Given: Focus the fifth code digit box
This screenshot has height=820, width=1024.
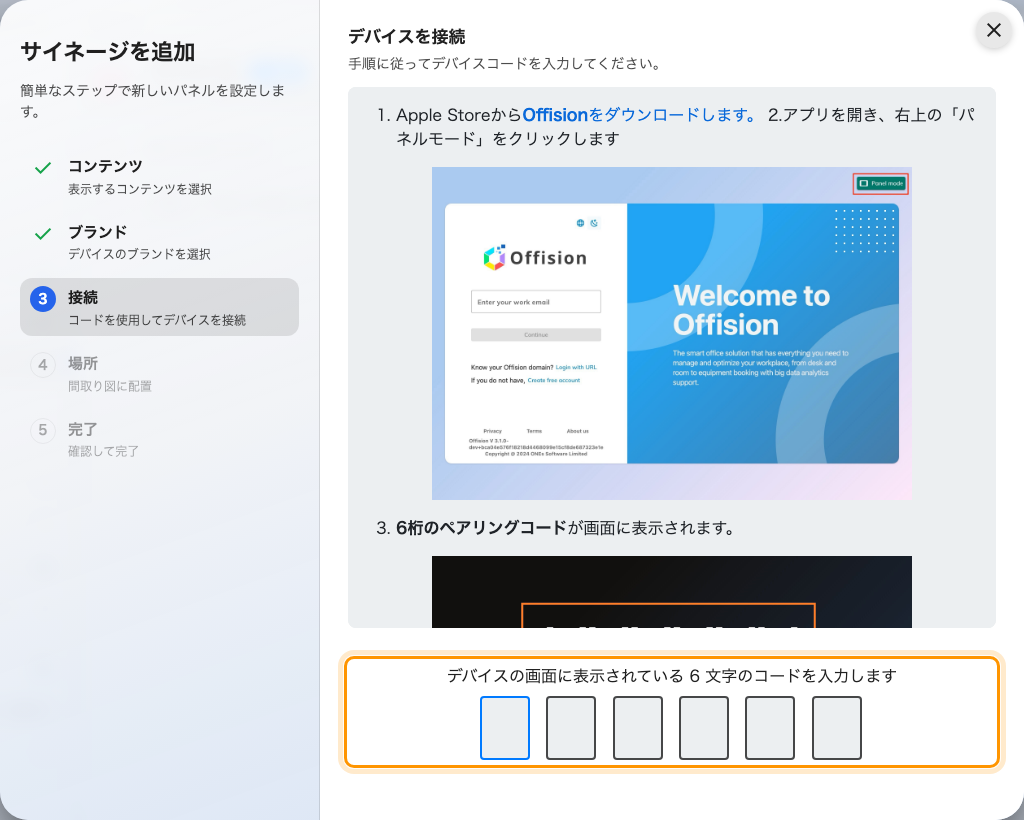Looking at the screenshot, I should pyautogui.click(x=770, y=728).
